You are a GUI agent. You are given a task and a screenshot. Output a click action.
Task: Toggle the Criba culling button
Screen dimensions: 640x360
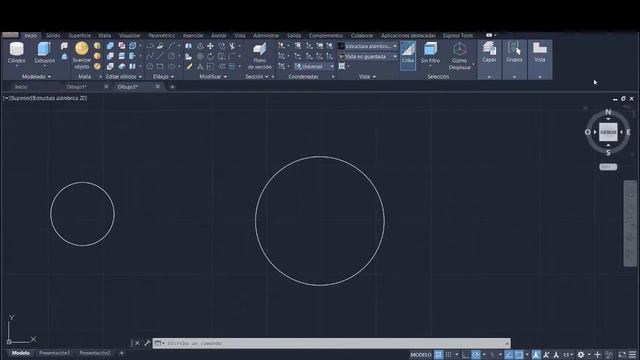408,56
